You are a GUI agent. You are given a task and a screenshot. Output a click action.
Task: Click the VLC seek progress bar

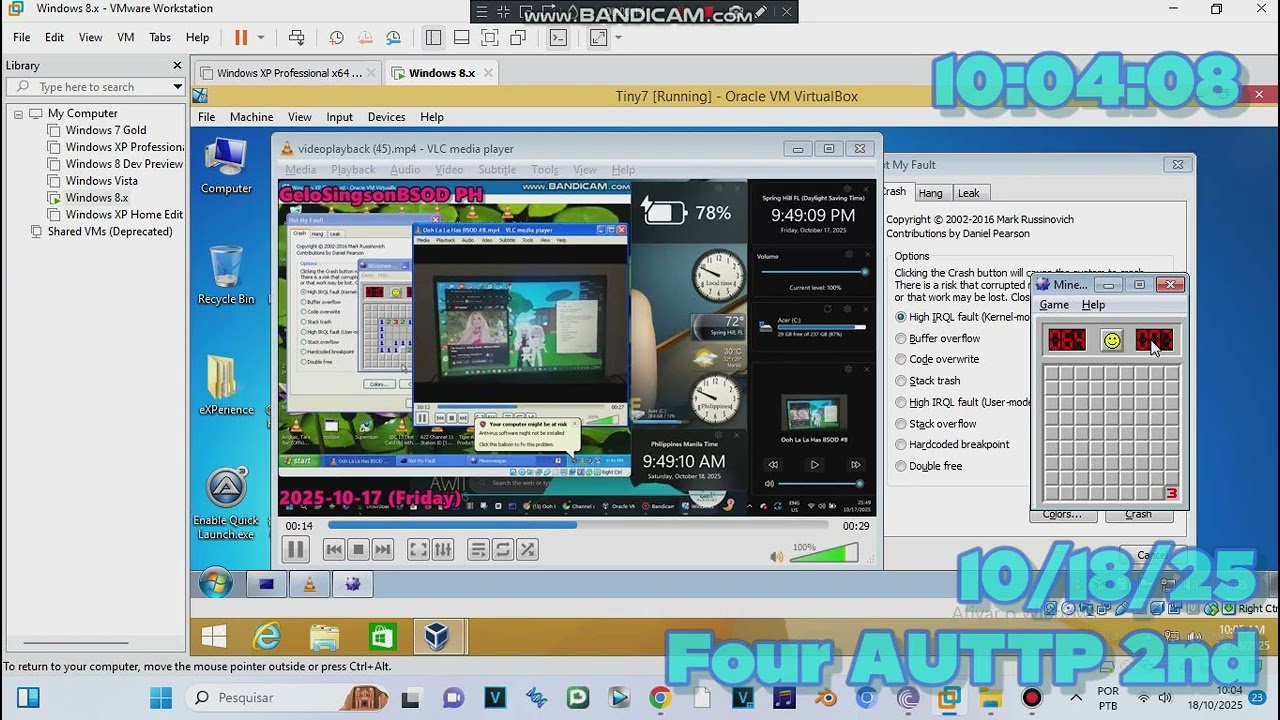coord(578,525)
